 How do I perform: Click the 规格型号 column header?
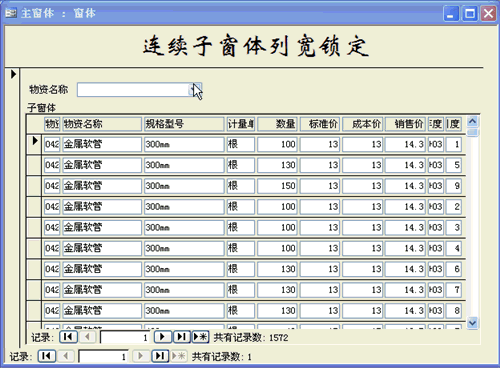184,124
